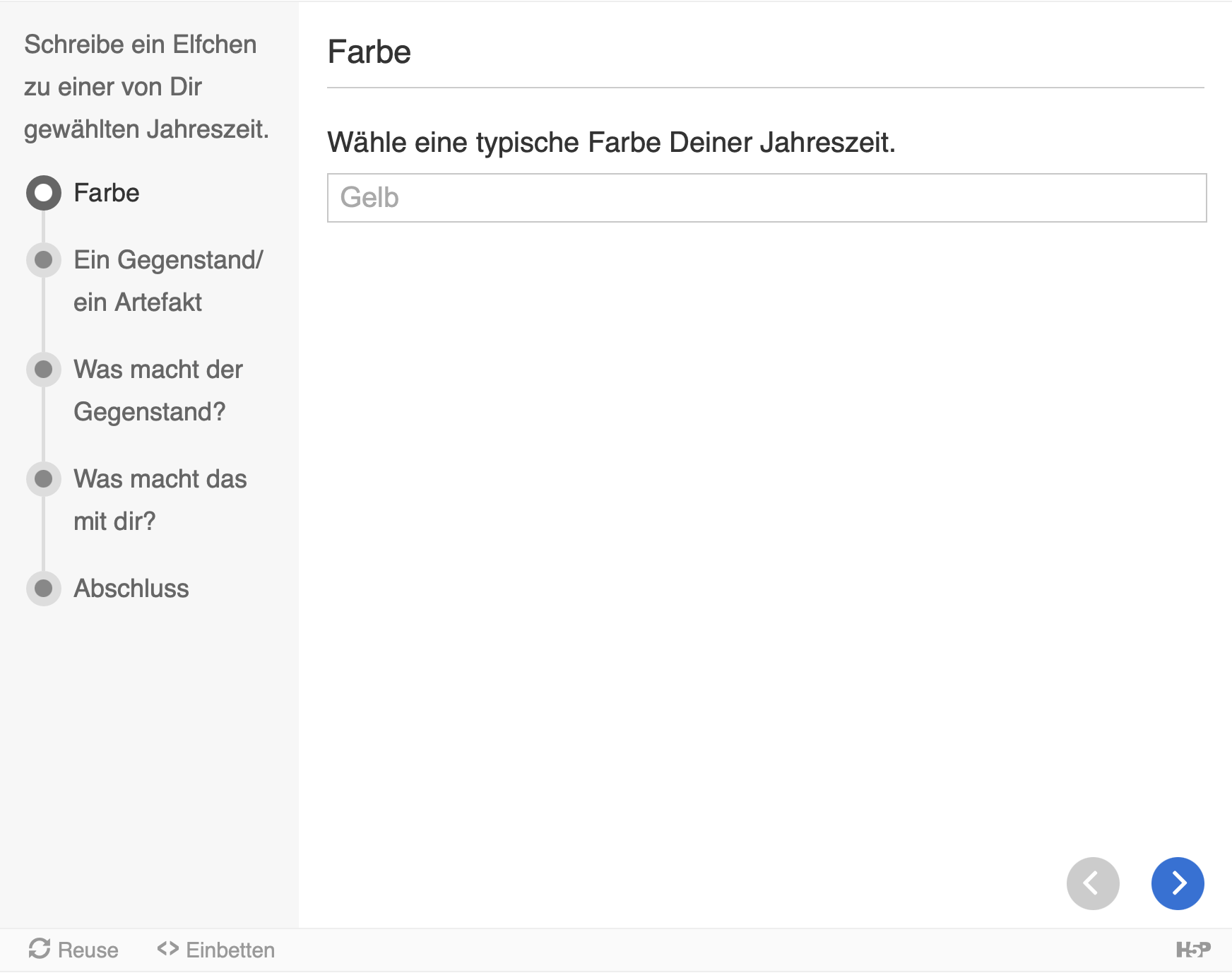Image resolution: width=1232 pixels, height=973 pixels.
Task: Navigate to the Abschluss page label
Action: pos(131,589)
